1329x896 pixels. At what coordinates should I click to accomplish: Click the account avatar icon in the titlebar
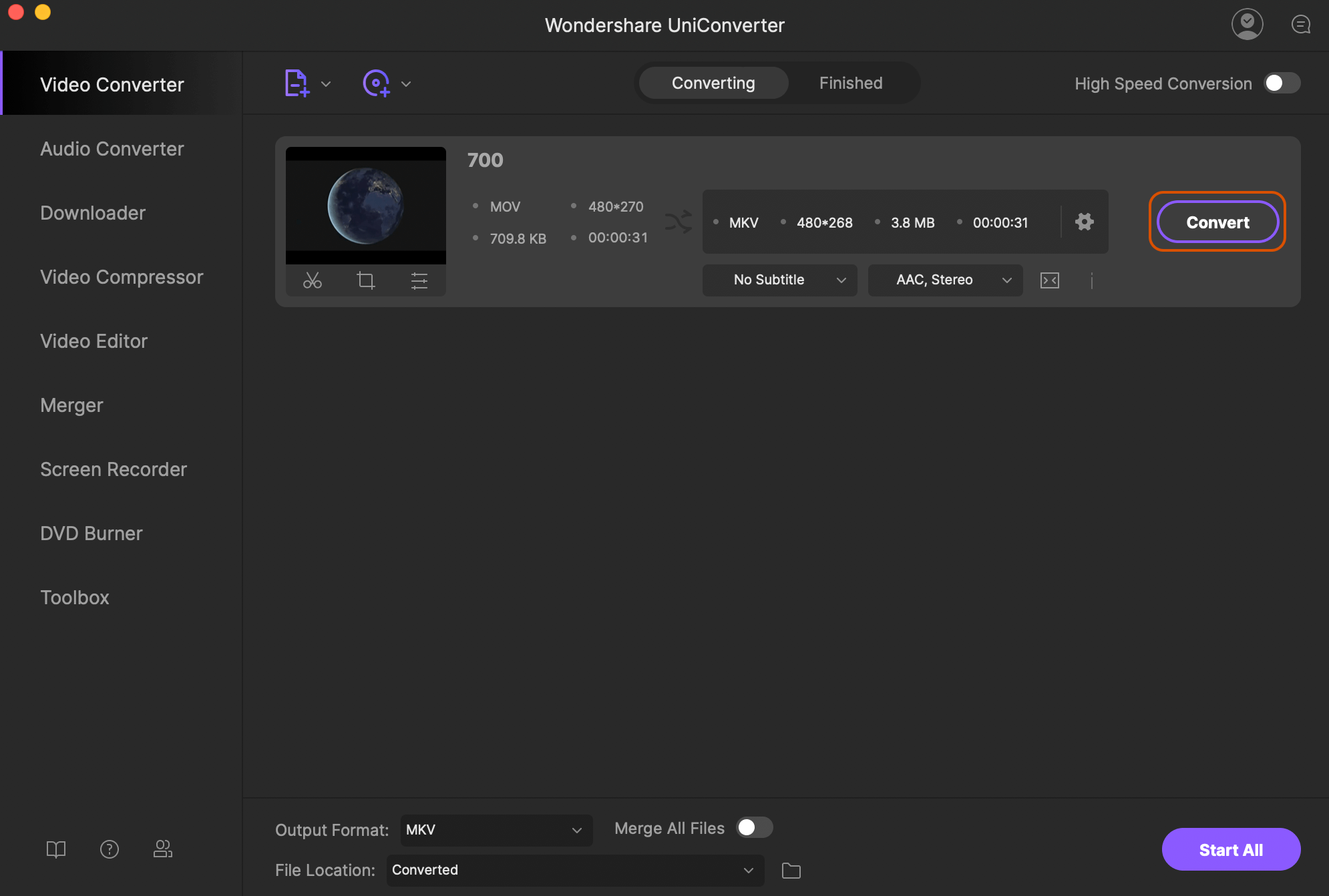(1248, 24)
